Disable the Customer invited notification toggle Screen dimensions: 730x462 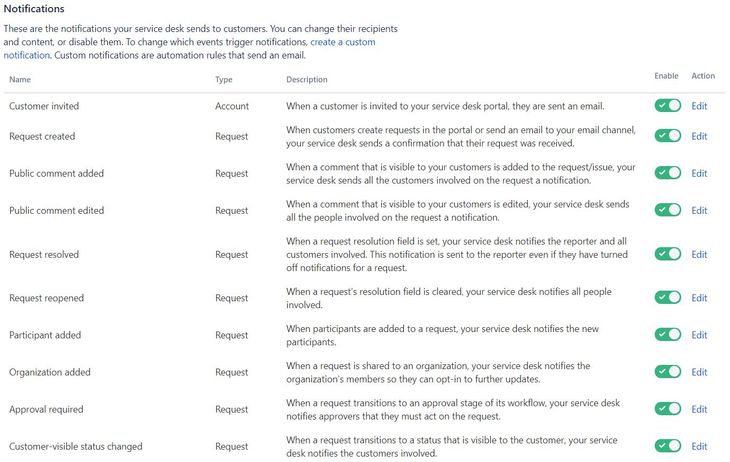coord(667,106)
